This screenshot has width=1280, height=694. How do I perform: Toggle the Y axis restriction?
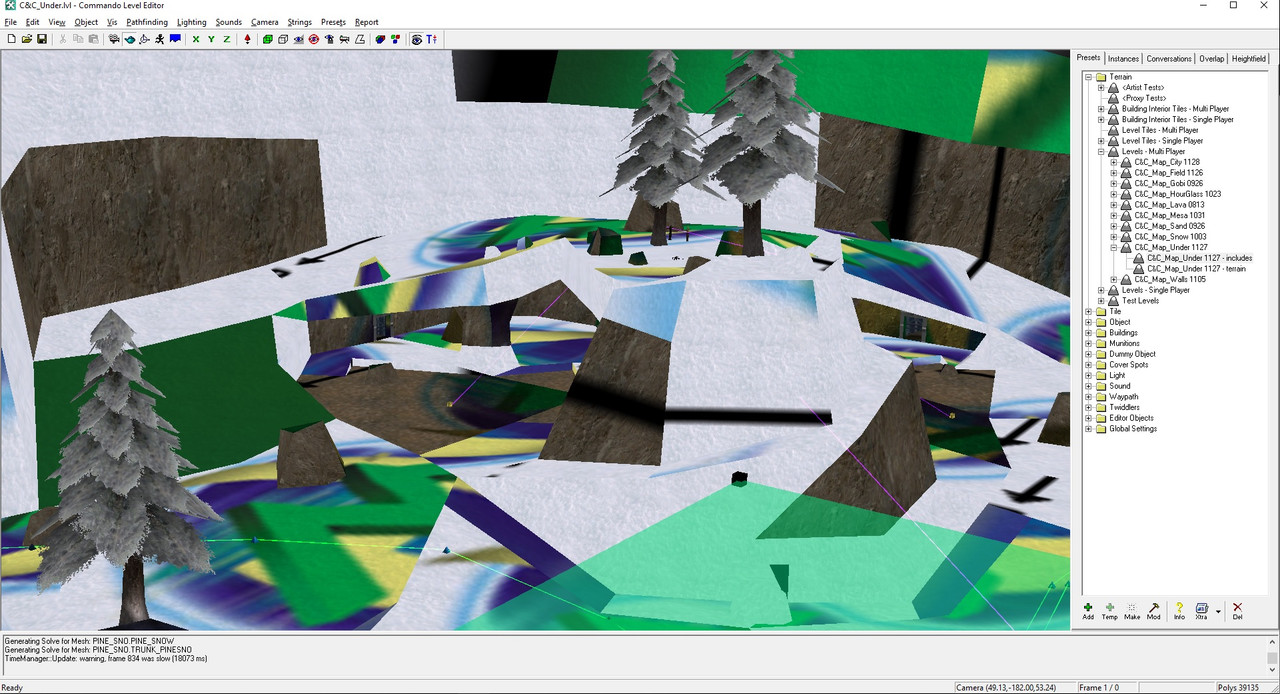coord(211,39)
